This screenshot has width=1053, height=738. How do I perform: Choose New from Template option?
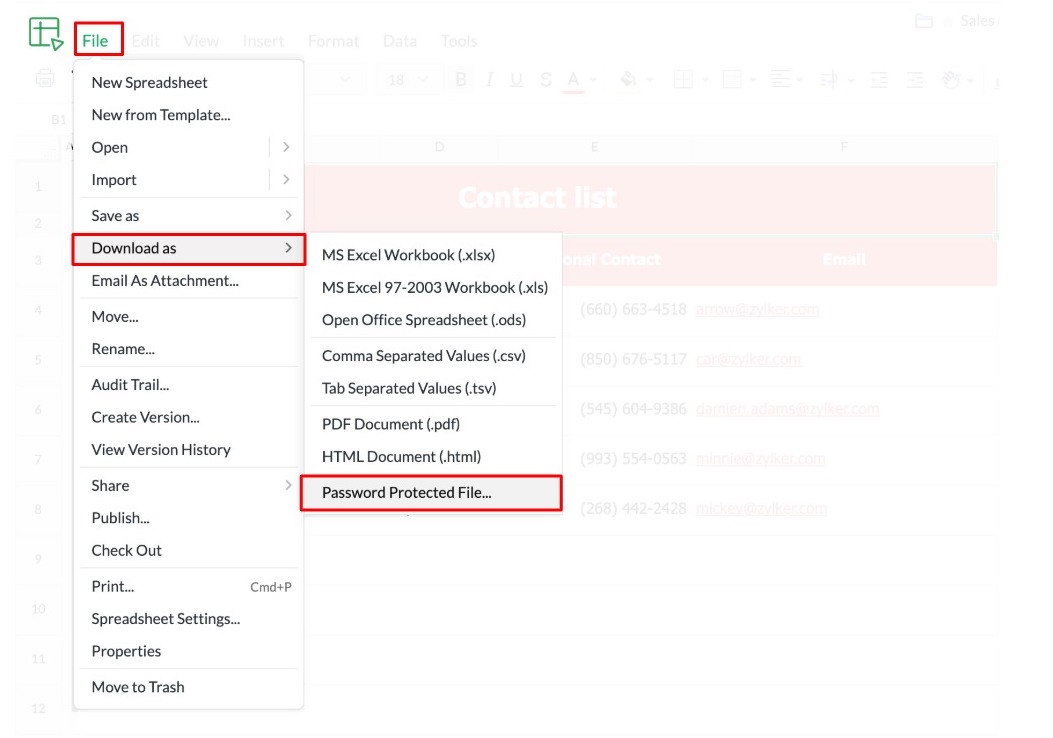click(189, 115)
